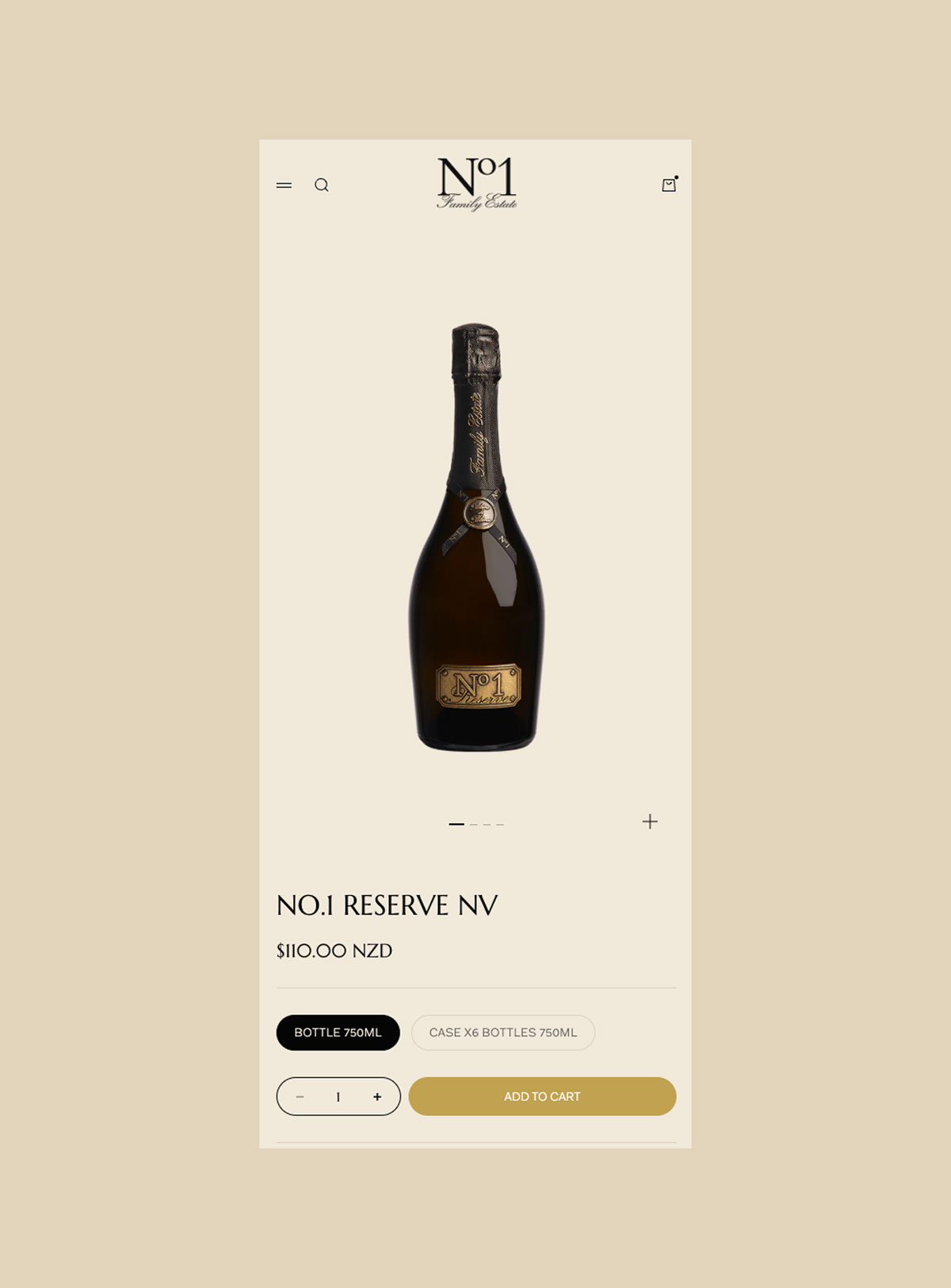The height and width of the screenshot is (1288, 951).
Task: Click the No.1 Family Estate logo
Action: point(476,184)
